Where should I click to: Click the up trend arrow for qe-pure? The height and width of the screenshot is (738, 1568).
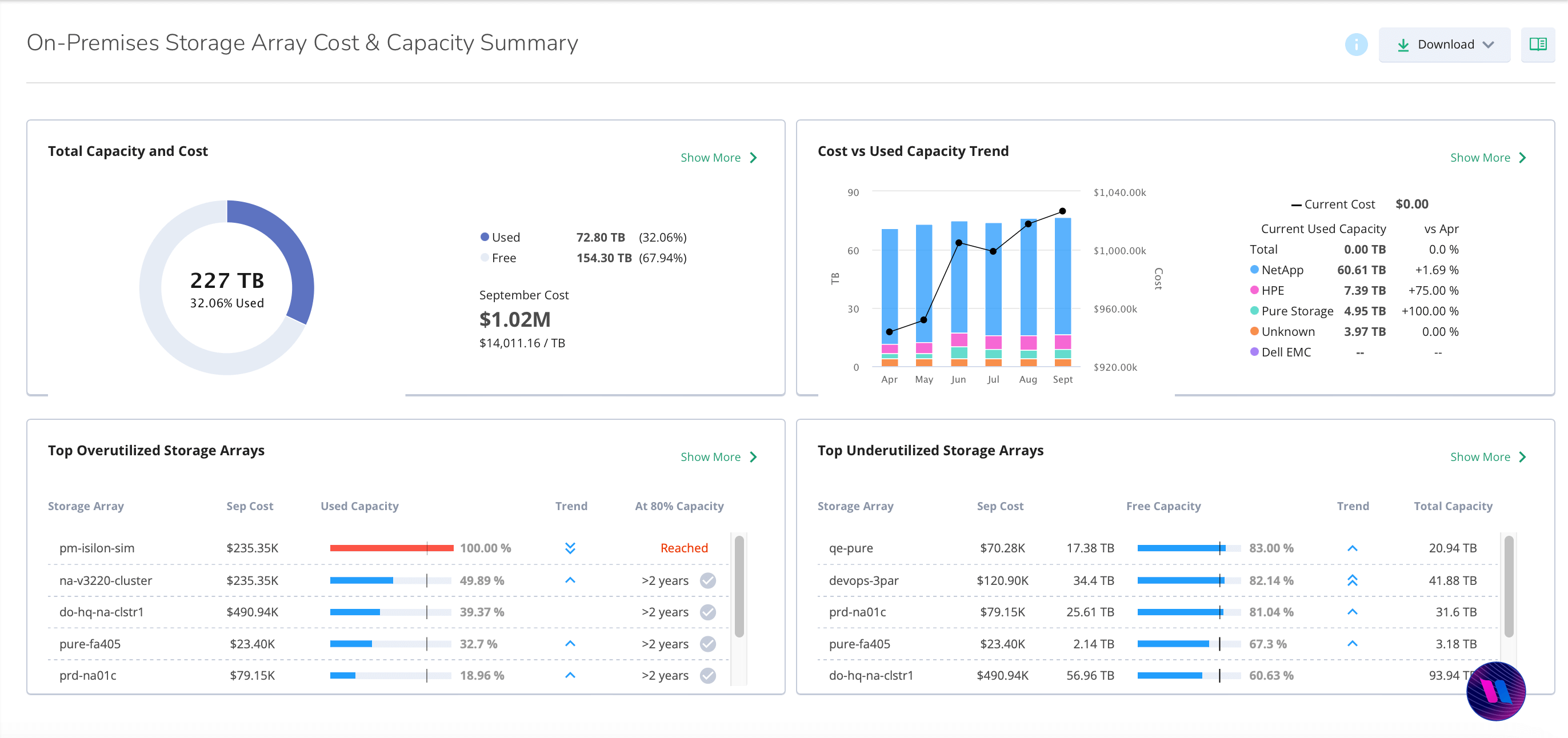(x=1352, y=548)
